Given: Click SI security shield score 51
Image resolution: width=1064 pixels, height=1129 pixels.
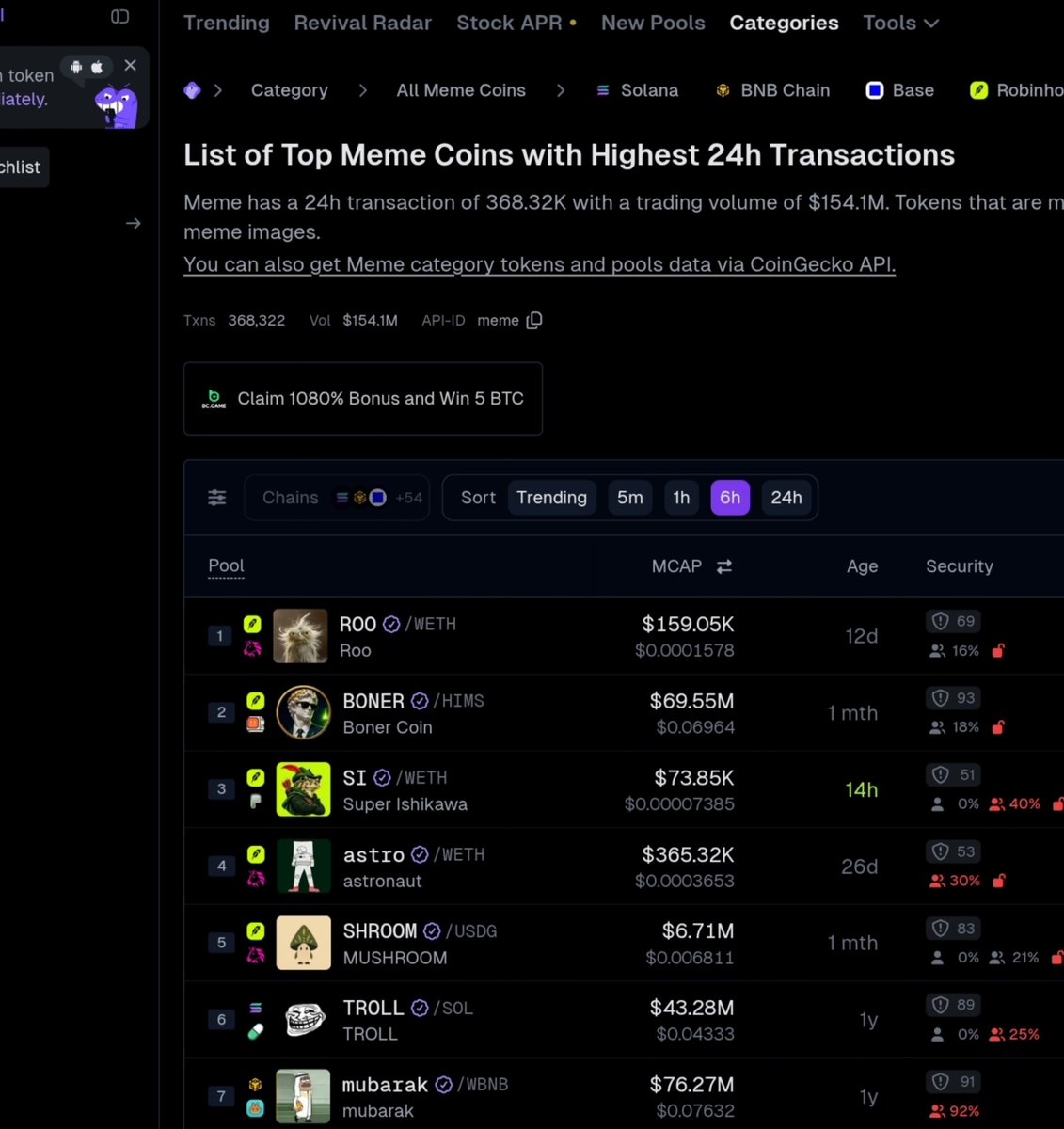Looking at the screenshot, I should pyautogui.click(x=954, y=774).
